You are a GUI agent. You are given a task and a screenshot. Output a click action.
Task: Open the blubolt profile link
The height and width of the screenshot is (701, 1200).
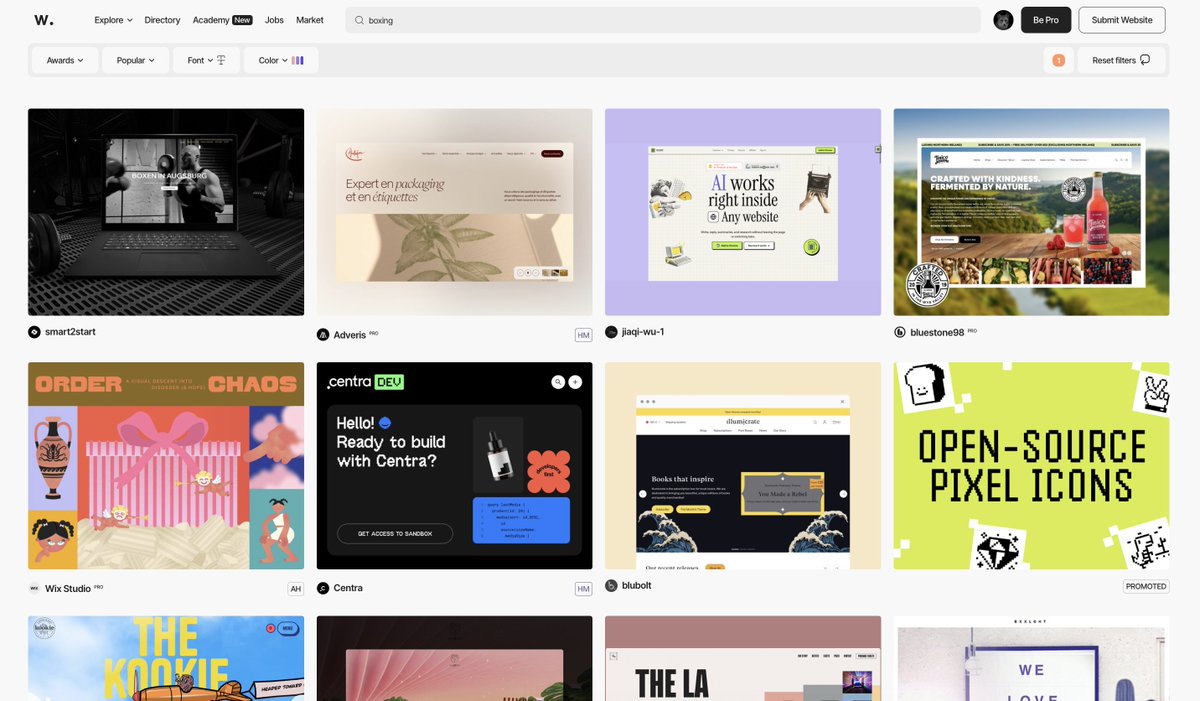[x=637, y=586]
